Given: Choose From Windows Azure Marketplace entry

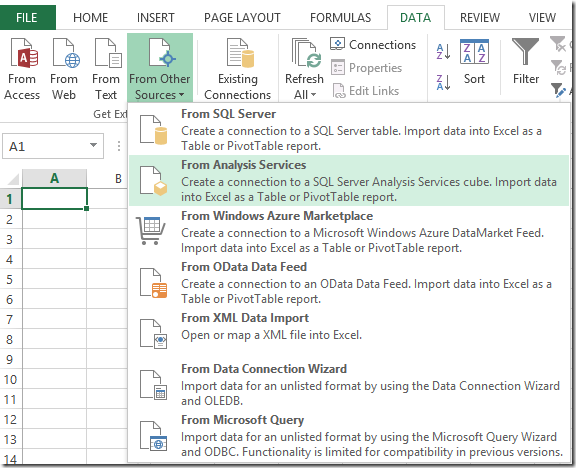Looking at the screenshot, I should 348,231.
